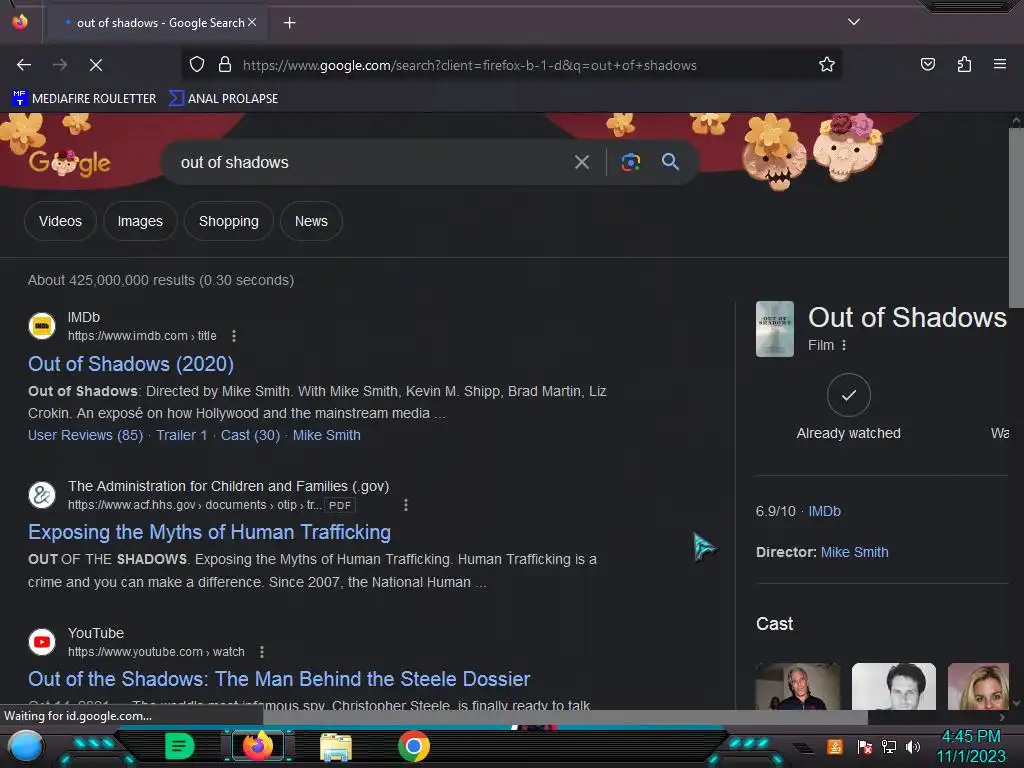Bookmark this page with the star
Image resolution: width=1024 pixels, height=768 pixels.
[x=827, y=65]
